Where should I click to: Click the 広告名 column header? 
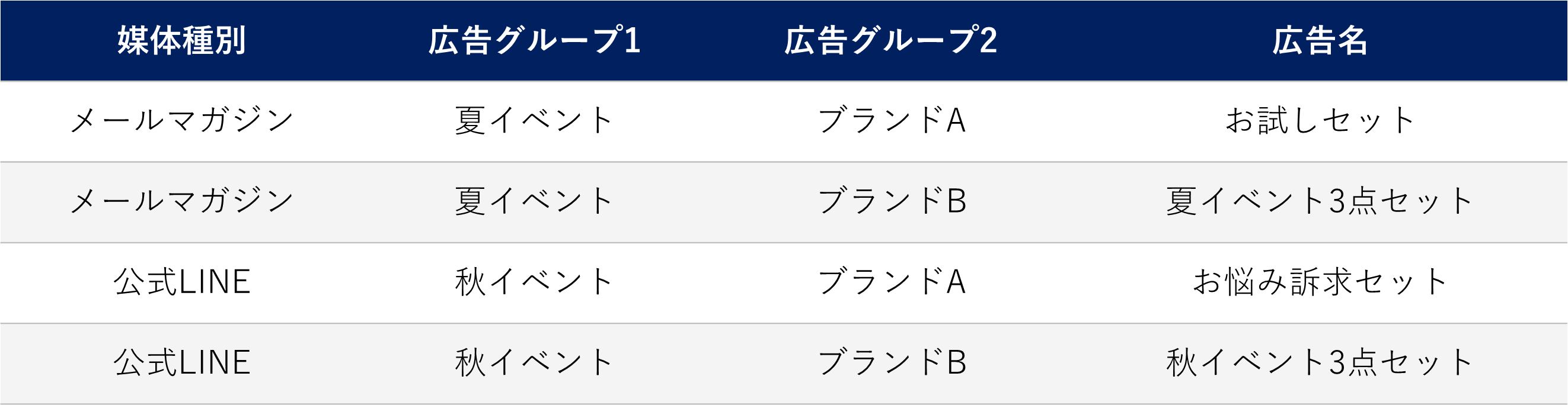click(x=1320, y=41)
